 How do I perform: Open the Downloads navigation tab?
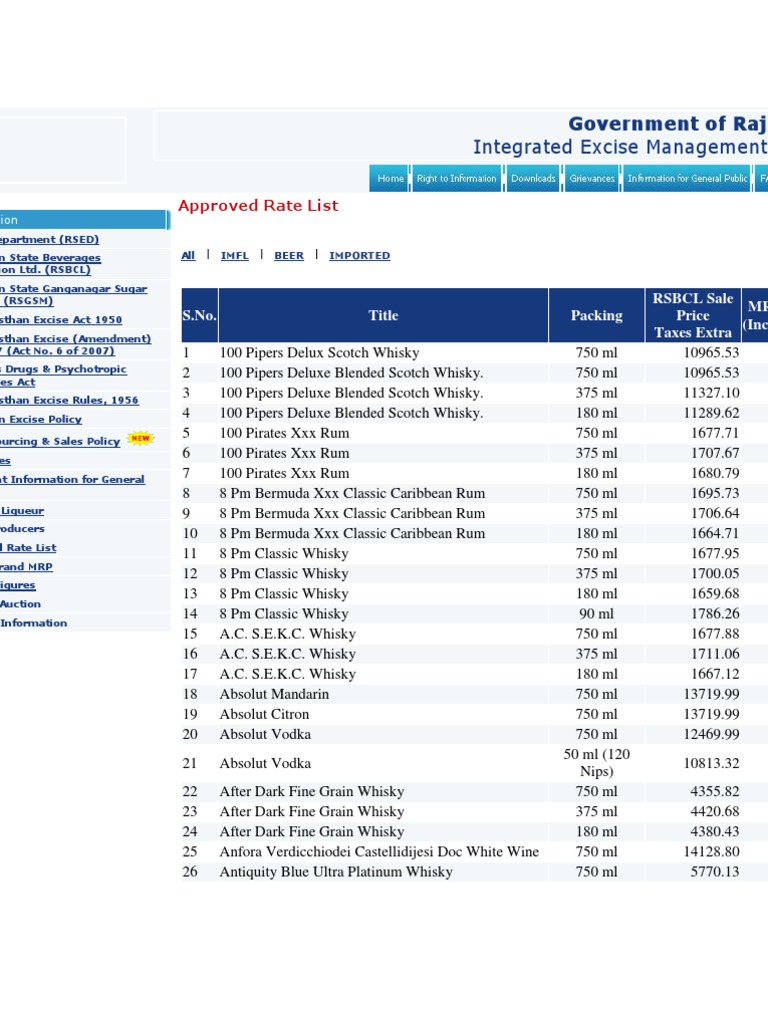533,179
